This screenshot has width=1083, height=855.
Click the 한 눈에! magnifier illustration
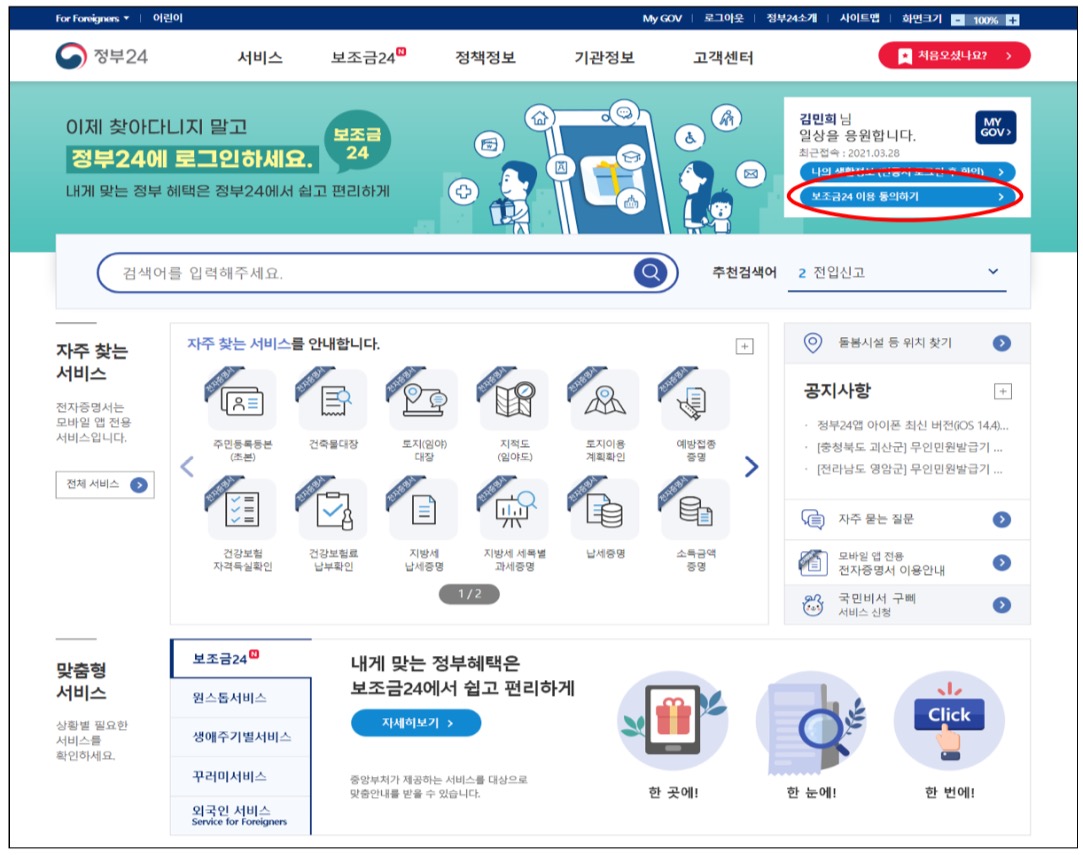811,721
